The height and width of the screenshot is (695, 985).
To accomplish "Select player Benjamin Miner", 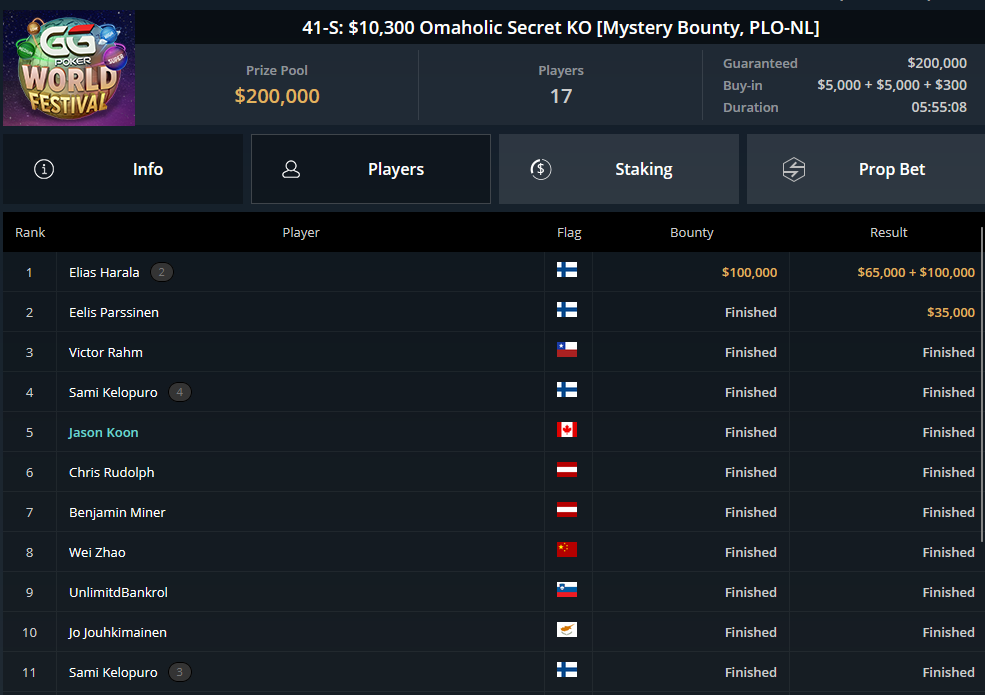I will (117, 512).
